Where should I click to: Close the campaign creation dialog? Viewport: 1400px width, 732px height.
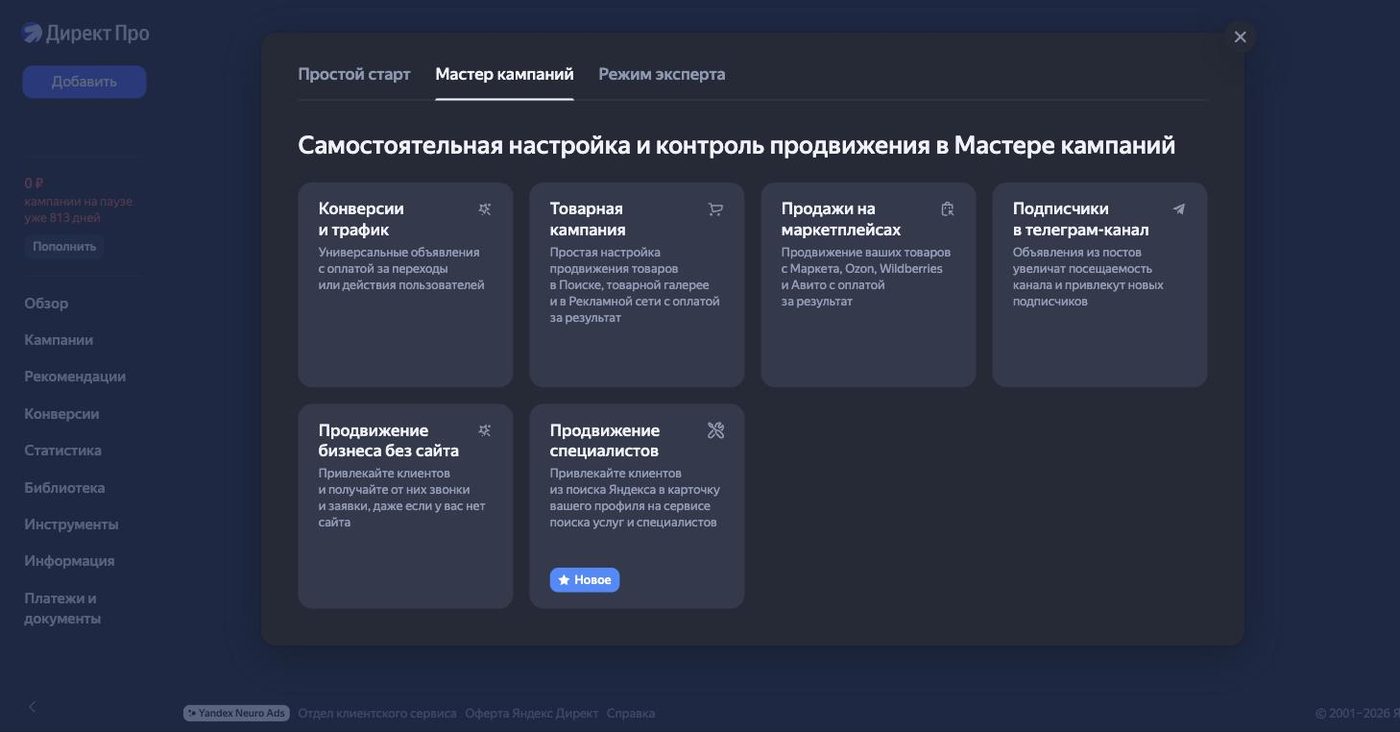click(1240, 37)
